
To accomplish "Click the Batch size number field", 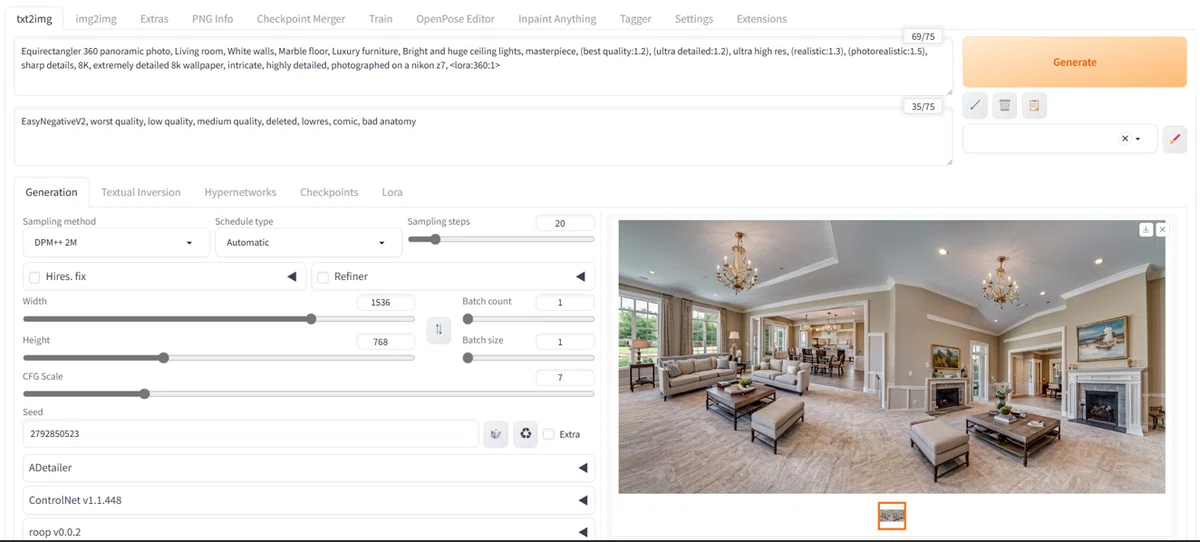I will point(565,341).
